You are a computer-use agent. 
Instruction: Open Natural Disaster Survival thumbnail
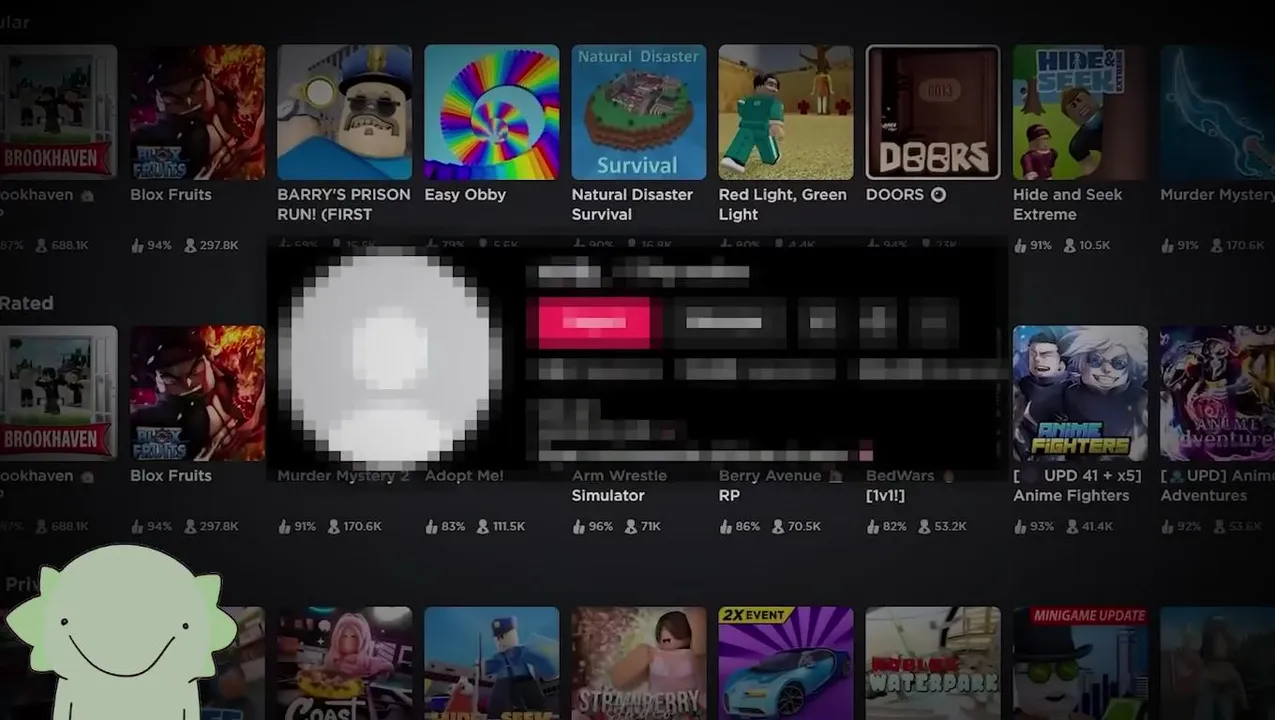click(638, 112)
